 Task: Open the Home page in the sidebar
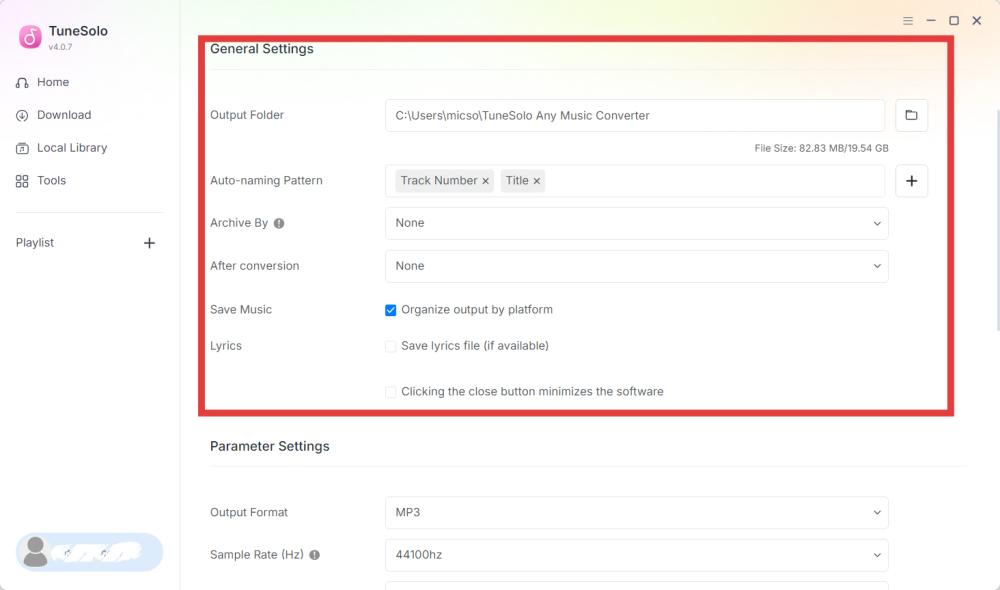pos(42,82)
